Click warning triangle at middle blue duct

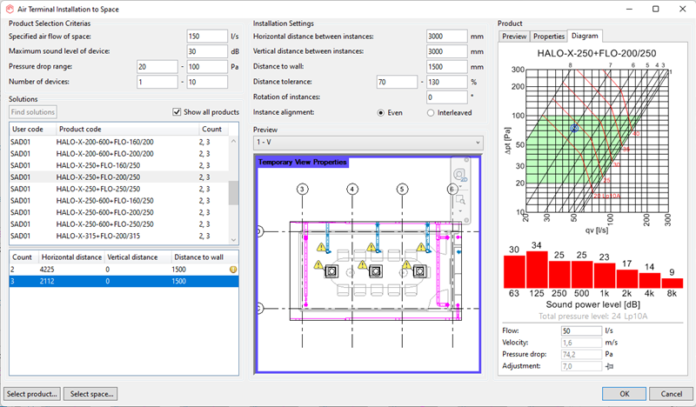coord(371,247)
